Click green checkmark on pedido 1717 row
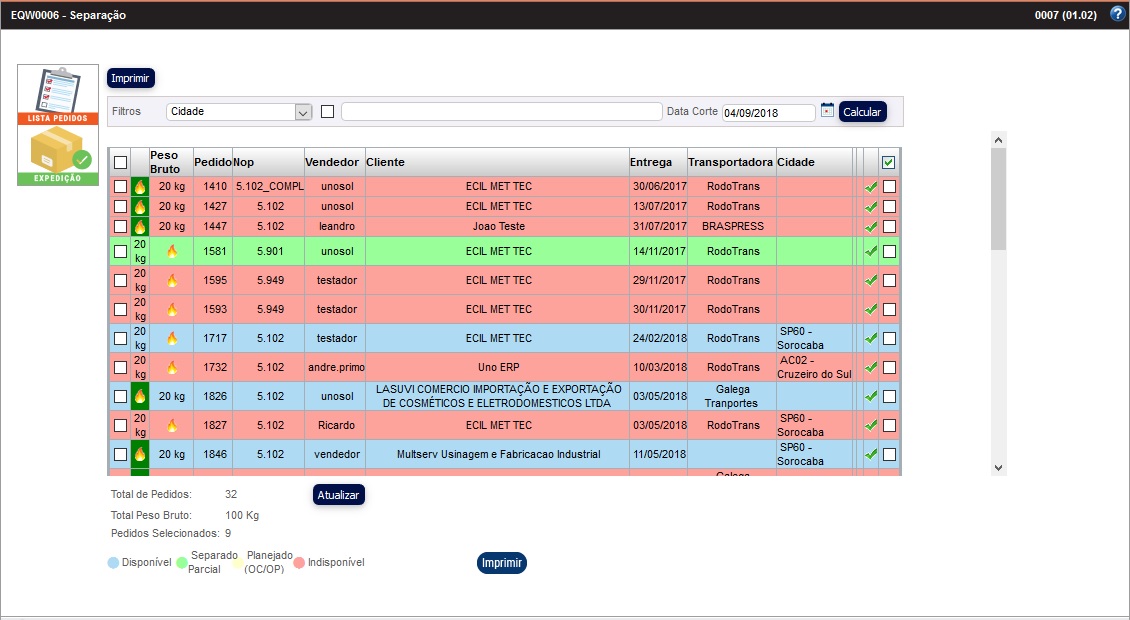1130x620 pixels. tap(870, 338)
